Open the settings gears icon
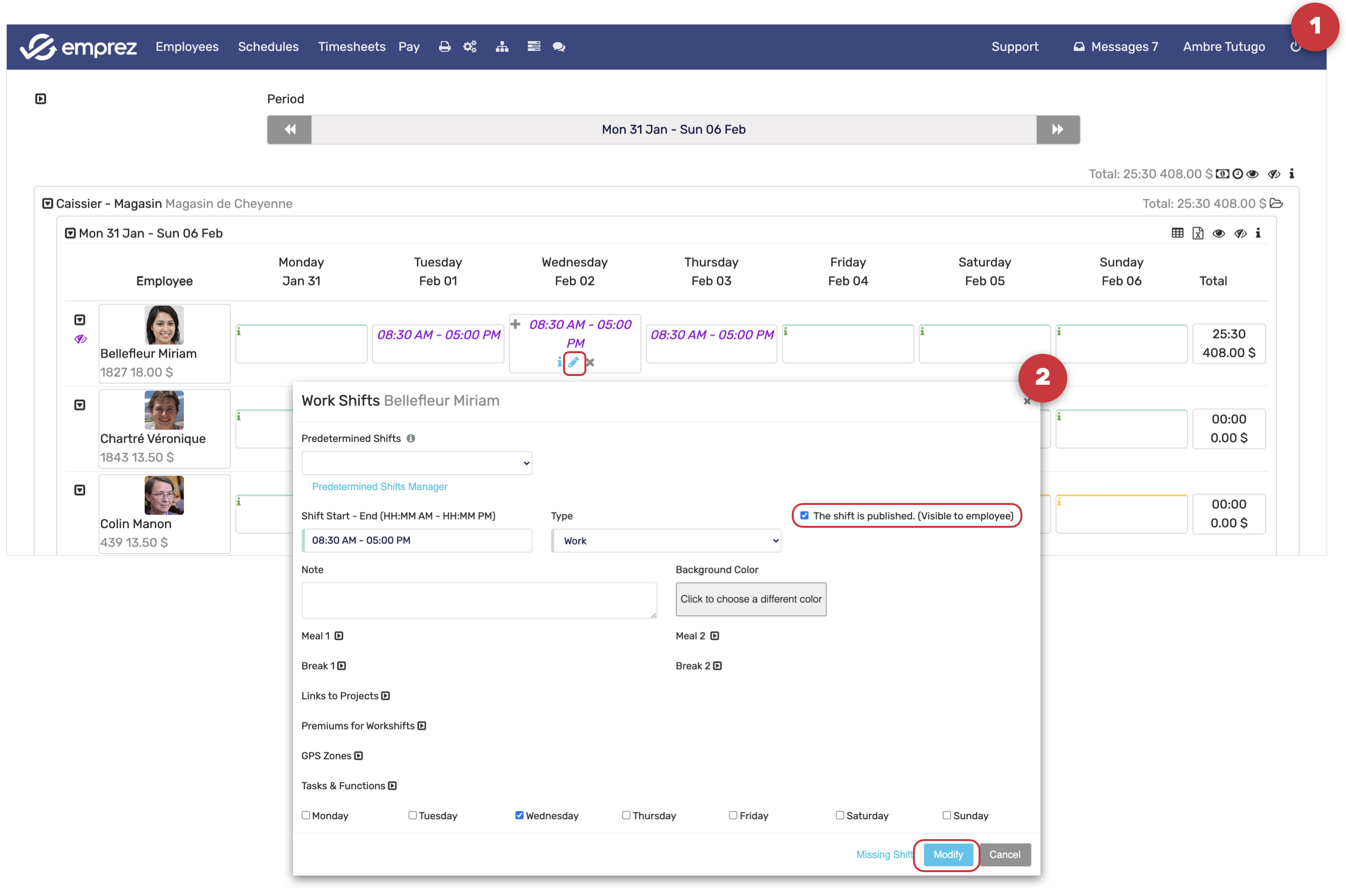The image size is (1346, 896). [470, 47]
